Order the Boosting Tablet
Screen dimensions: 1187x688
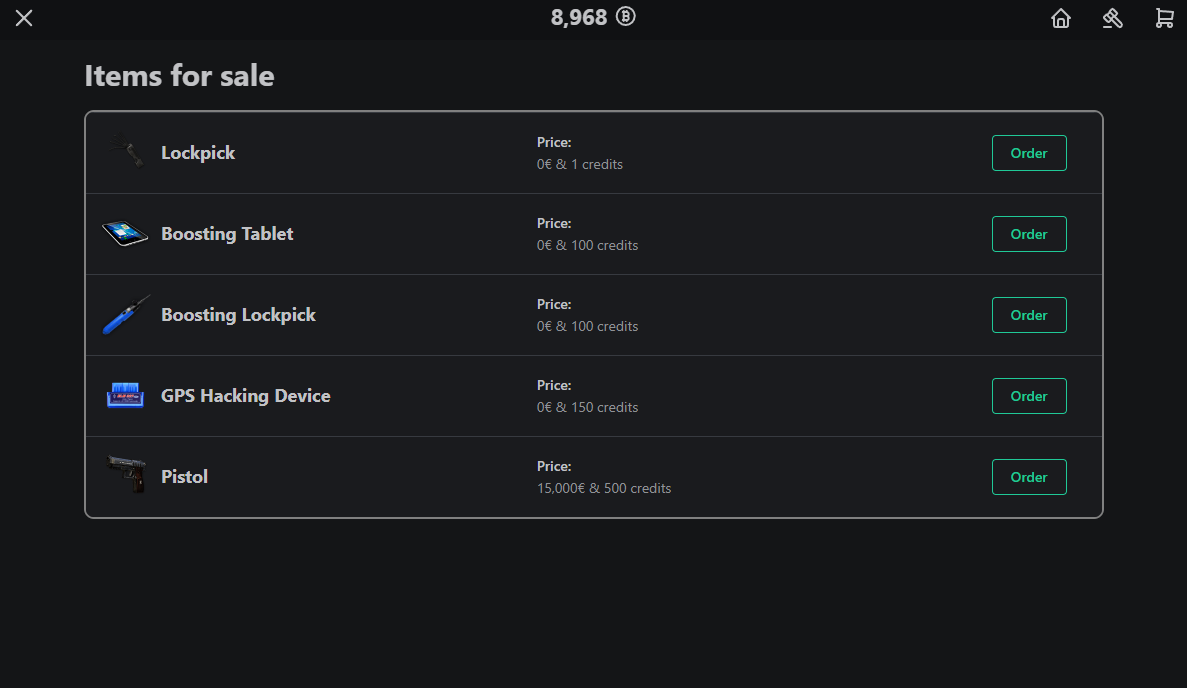point(1029,234)
